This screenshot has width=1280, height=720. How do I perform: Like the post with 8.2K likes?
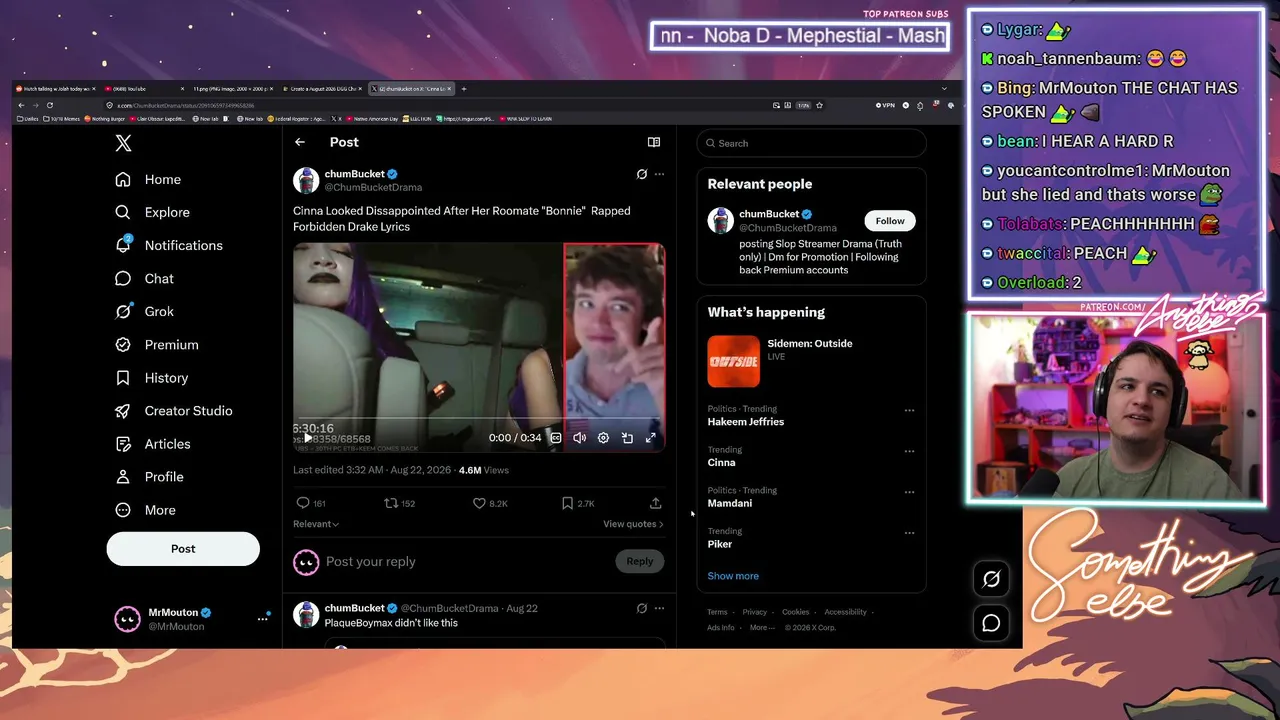tap(479, 503)
